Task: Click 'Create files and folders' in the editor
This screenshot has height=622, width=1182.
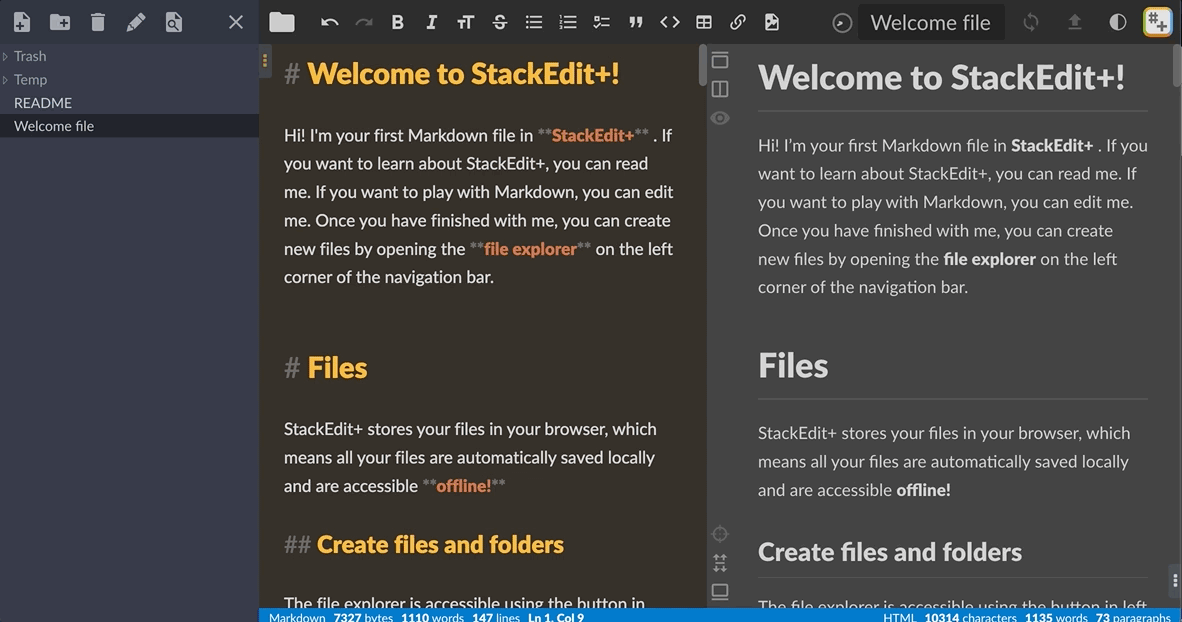Action: [440, 544]
